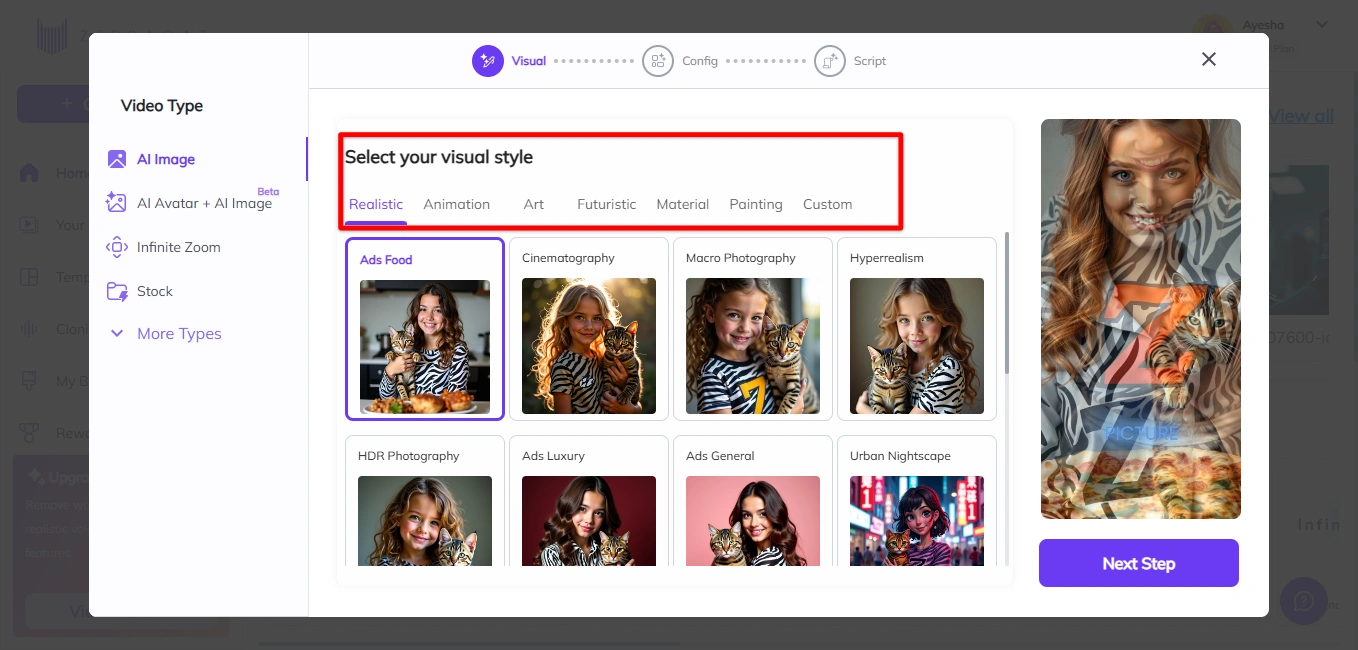Click the large style preview image
This screenshot has height=650, width=1358.
click(1141, 319)
